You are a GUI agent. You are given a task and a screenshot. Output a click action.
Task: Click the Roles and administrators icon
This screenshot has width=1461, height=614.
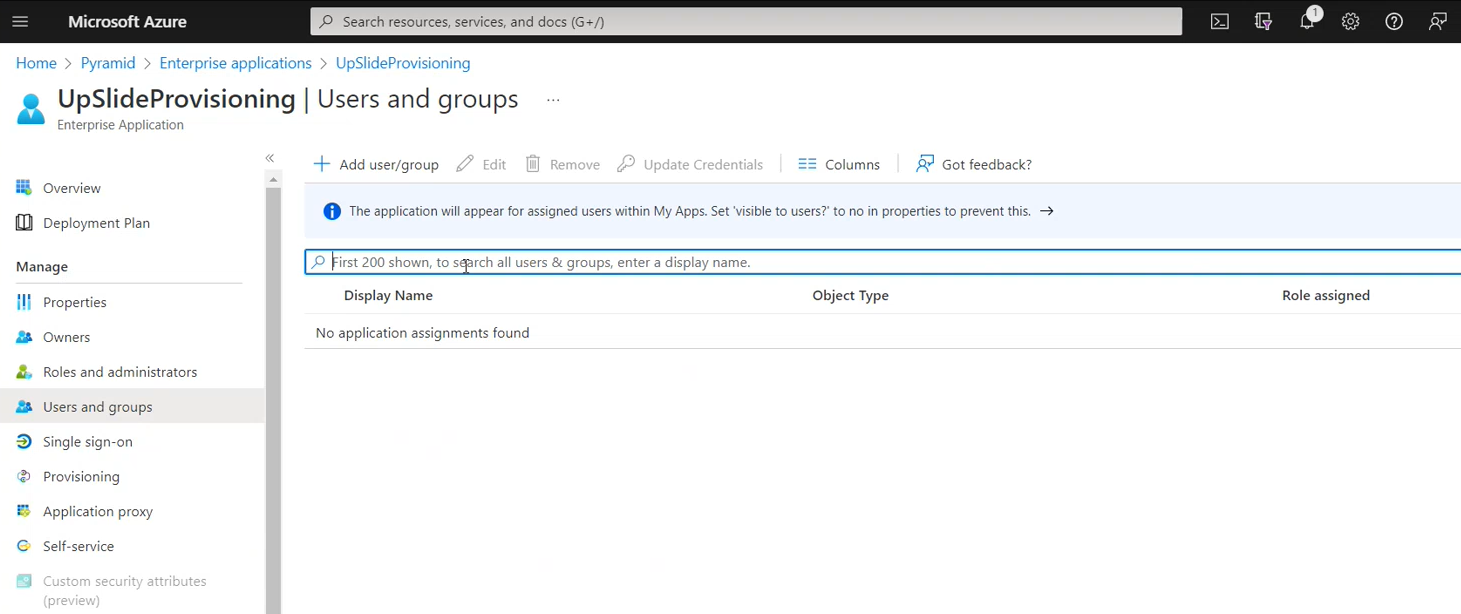point(24,372)
